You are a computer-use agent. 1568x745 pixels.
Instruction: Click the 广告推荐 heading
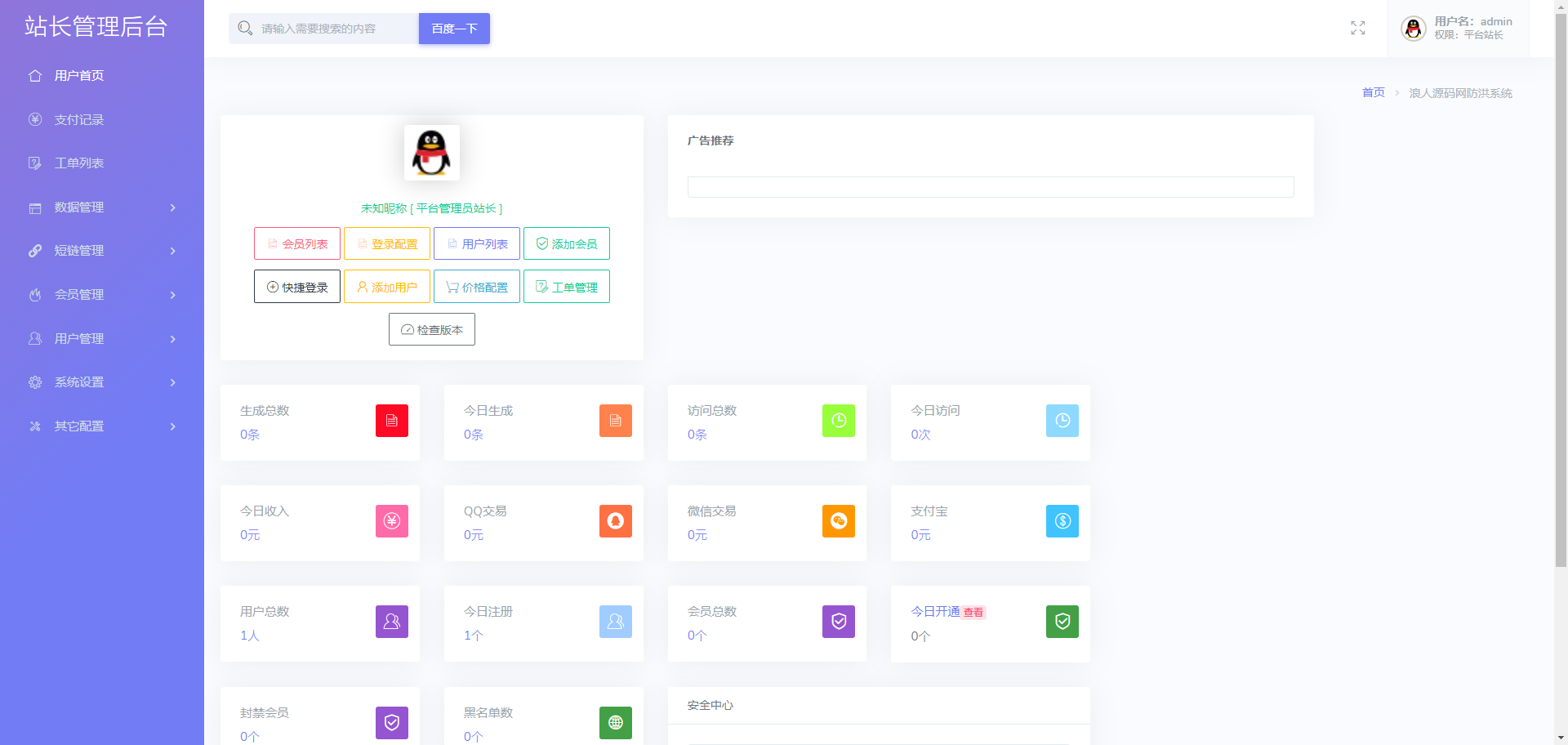click(710, 141)
